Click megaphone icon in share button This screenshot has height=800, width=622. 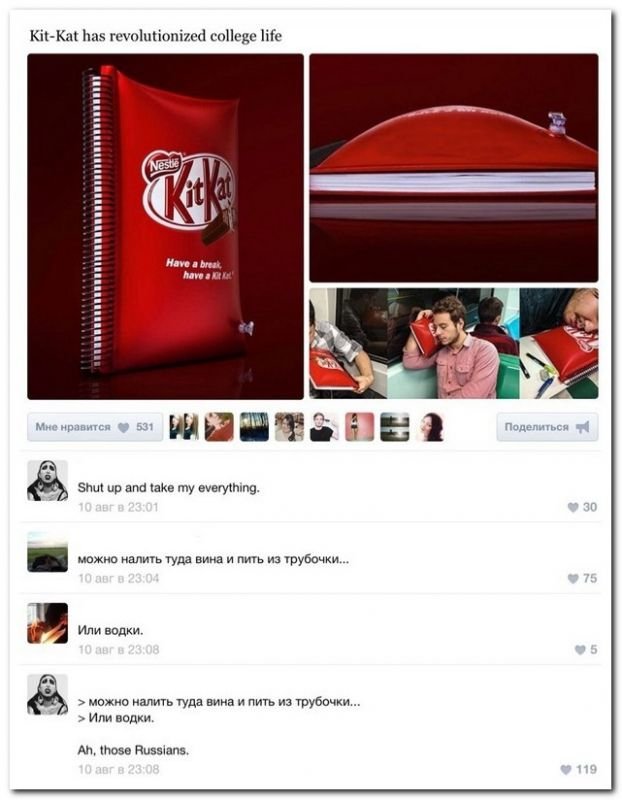click(583, 427)
